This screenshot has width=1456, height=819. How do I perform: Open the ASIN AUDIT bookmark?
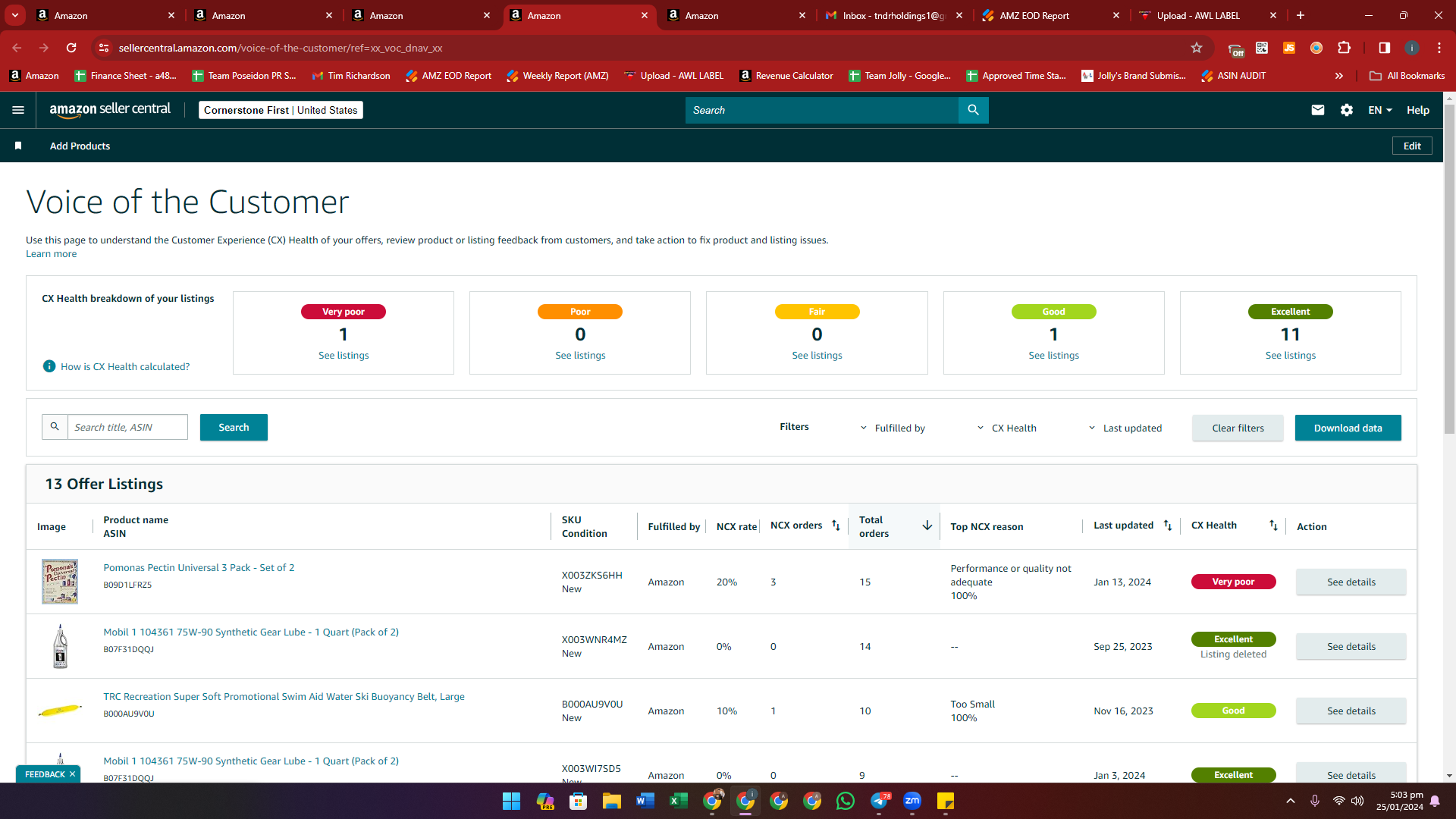click(1233, 76)
